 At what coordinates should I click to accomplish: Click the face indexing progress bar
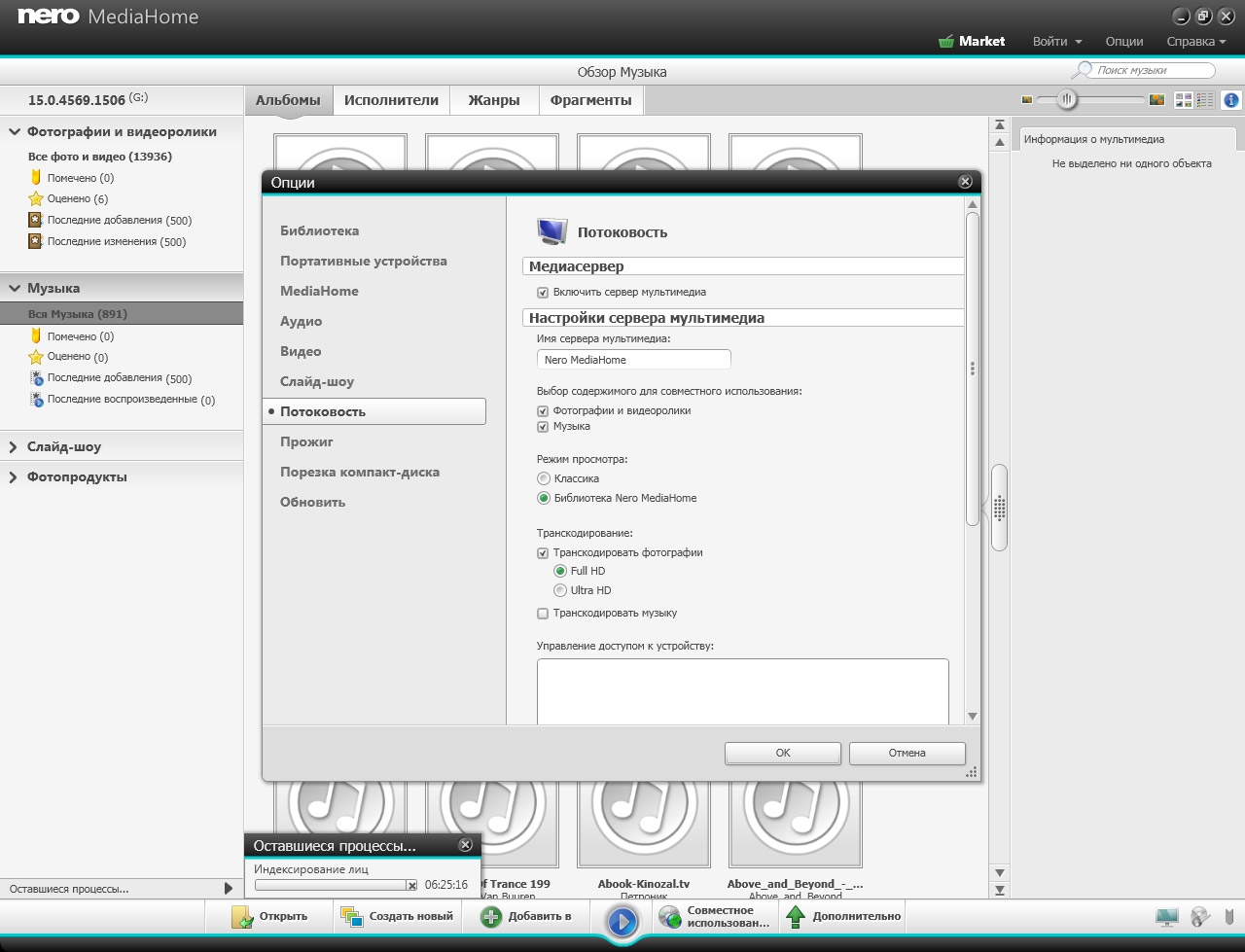[330, 885]
